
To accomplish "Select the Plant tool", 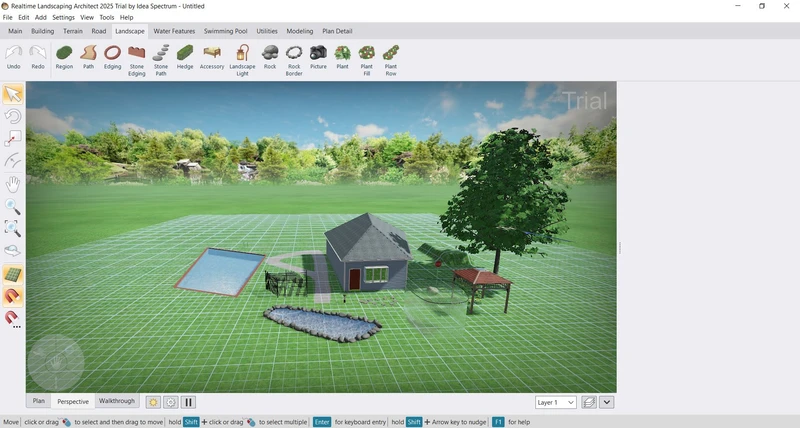I will [342, 57].
